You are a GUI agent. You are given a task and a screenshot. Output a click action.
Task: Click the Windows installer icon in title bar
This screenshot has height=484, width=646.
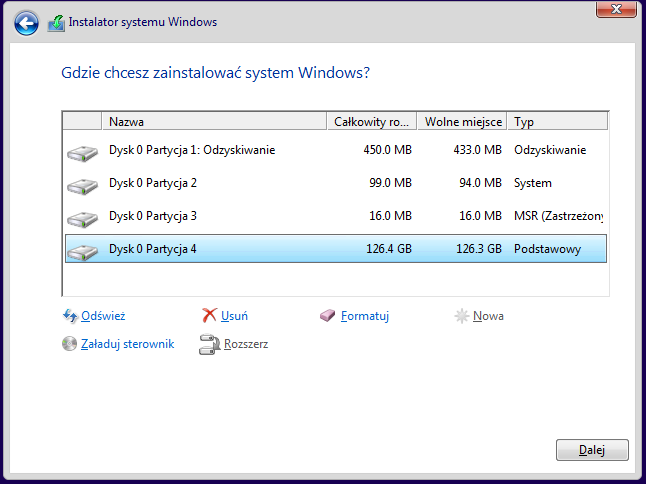pyautogui.click(x=56, y=23)
